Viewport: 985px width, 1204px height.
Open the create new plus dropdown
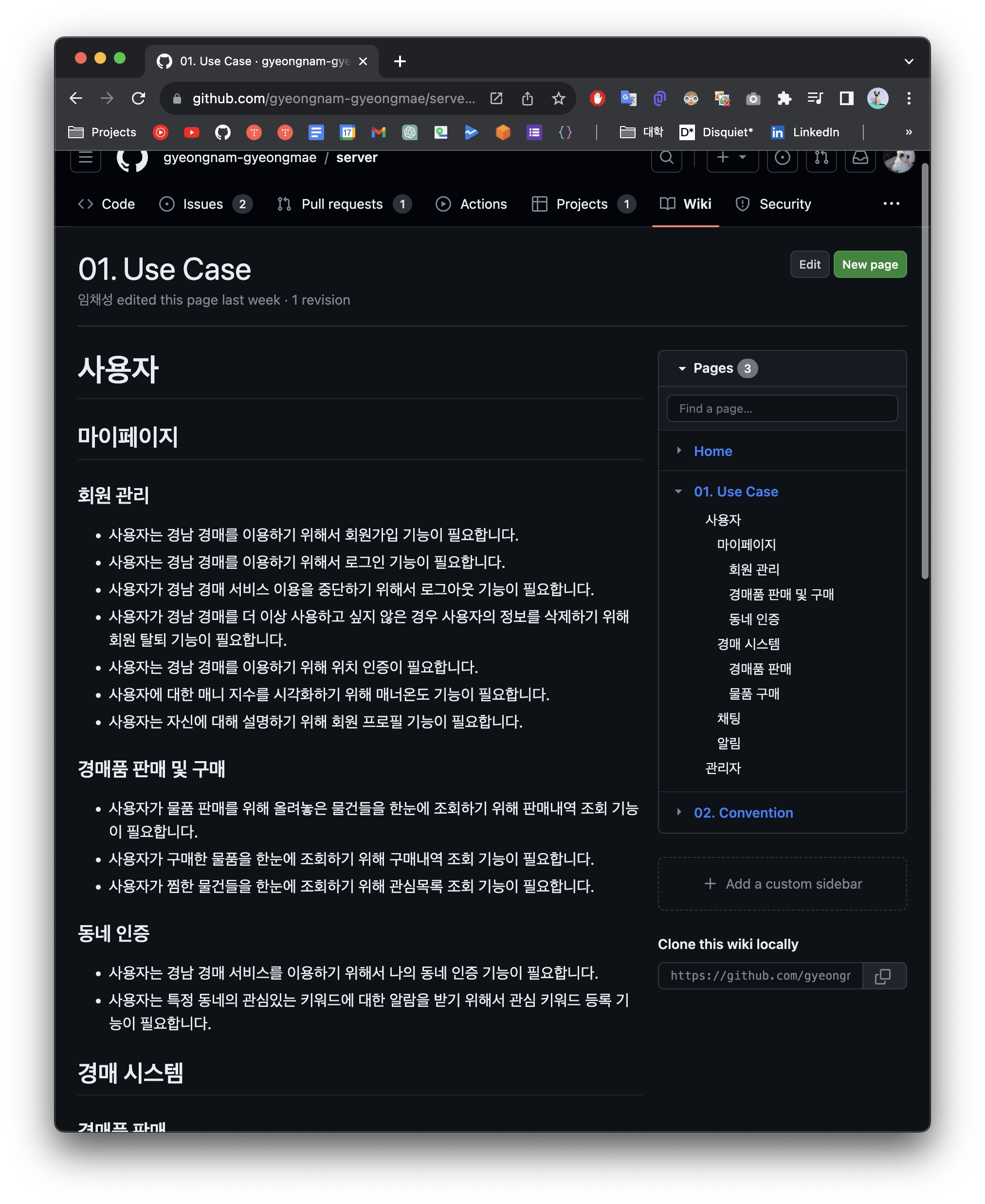[732, 158]
